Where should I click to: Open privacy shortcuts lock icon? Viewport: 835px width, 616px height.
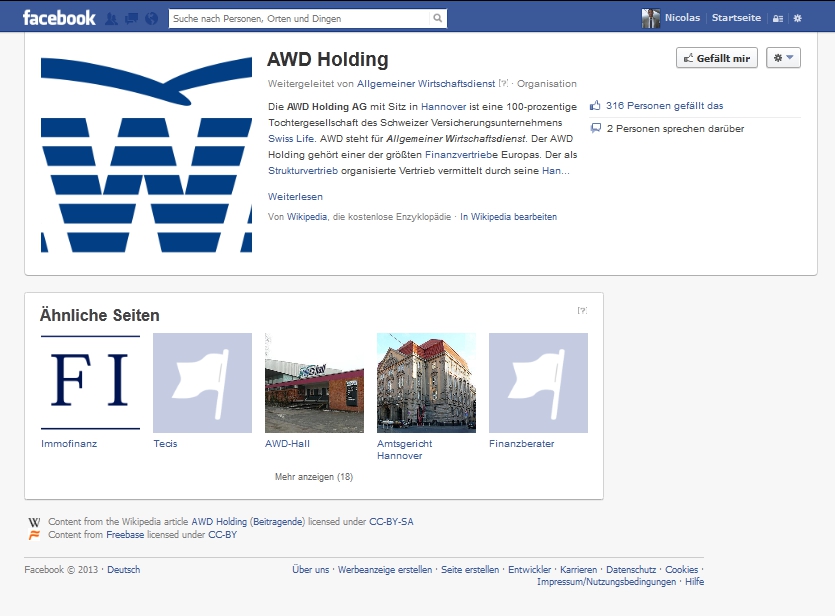pos(778,18)
